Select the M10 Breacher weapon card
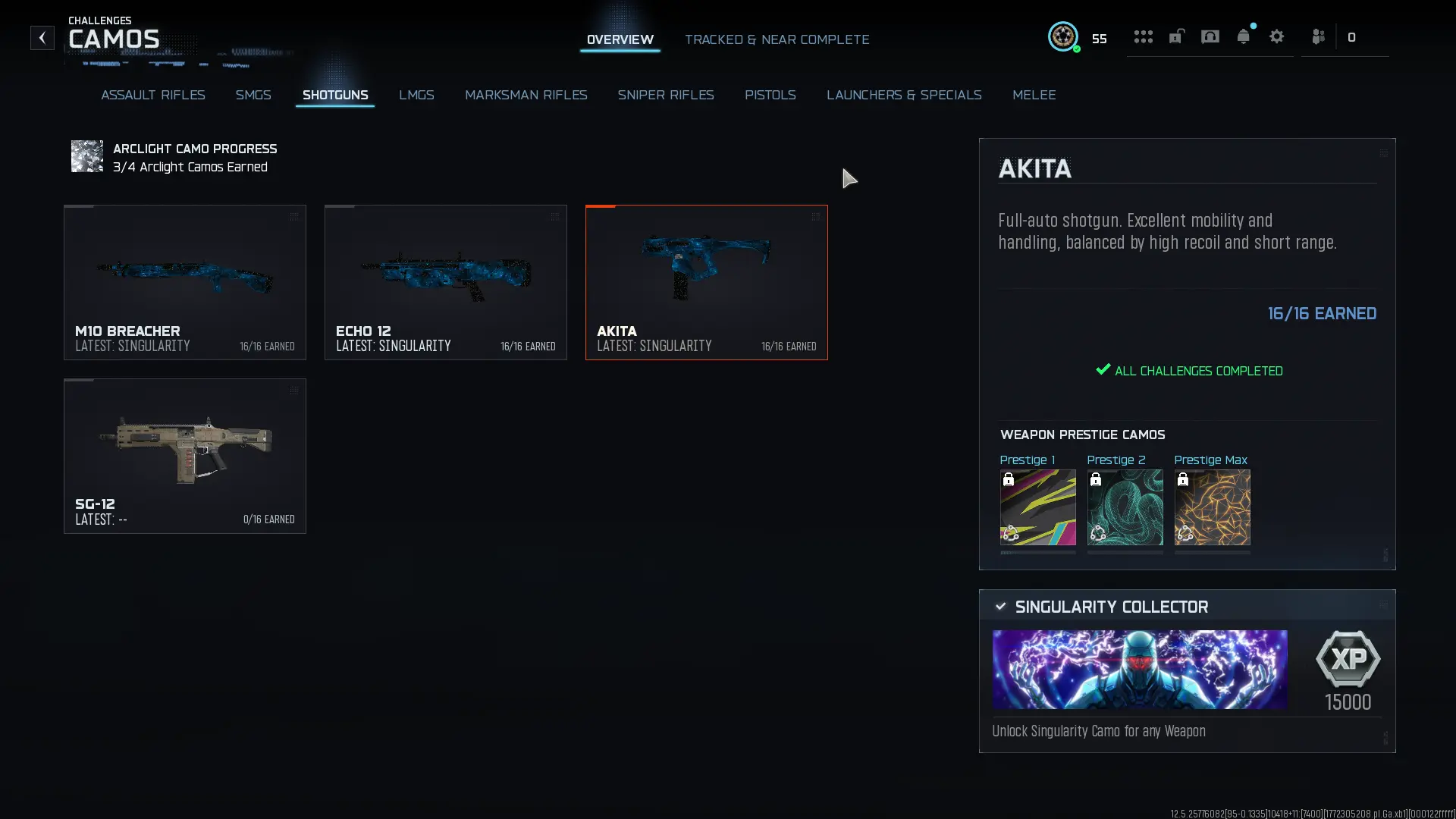This screenshot has height=819, width=1456. pos(185,282)
